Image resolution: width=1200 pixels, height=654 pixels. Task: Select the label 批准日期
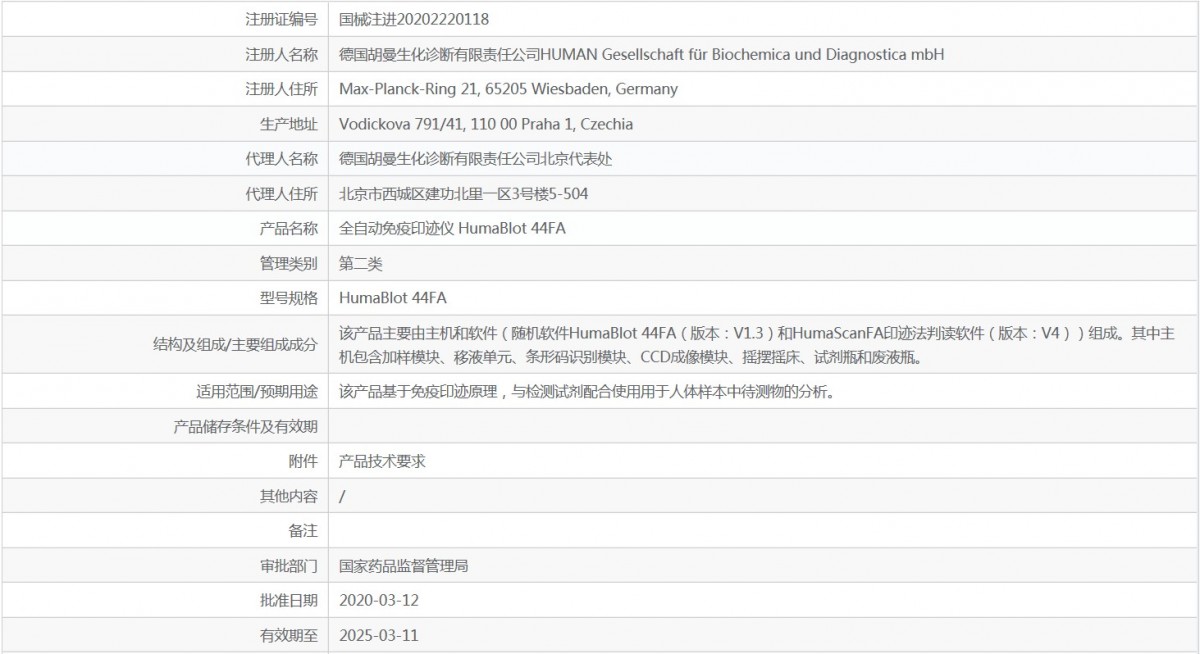pos(288,600)
